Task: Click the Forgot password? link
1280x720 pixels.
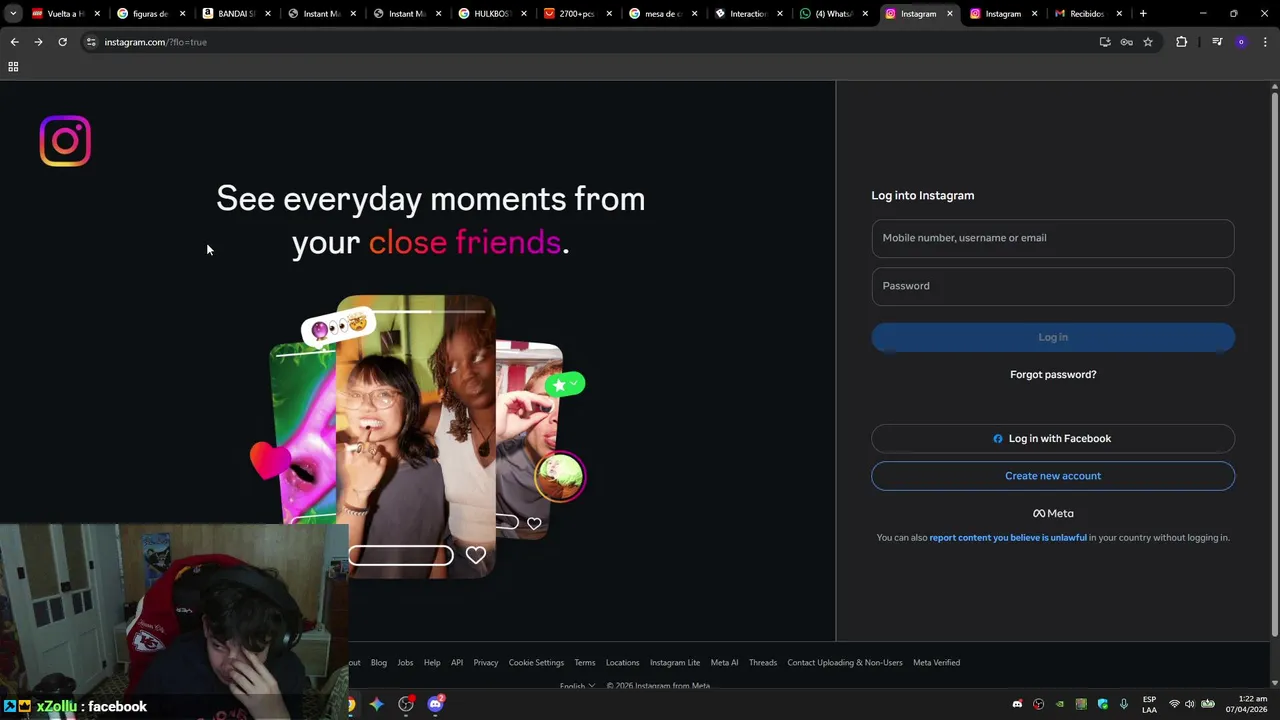Action: click(x=1053, y=374)
